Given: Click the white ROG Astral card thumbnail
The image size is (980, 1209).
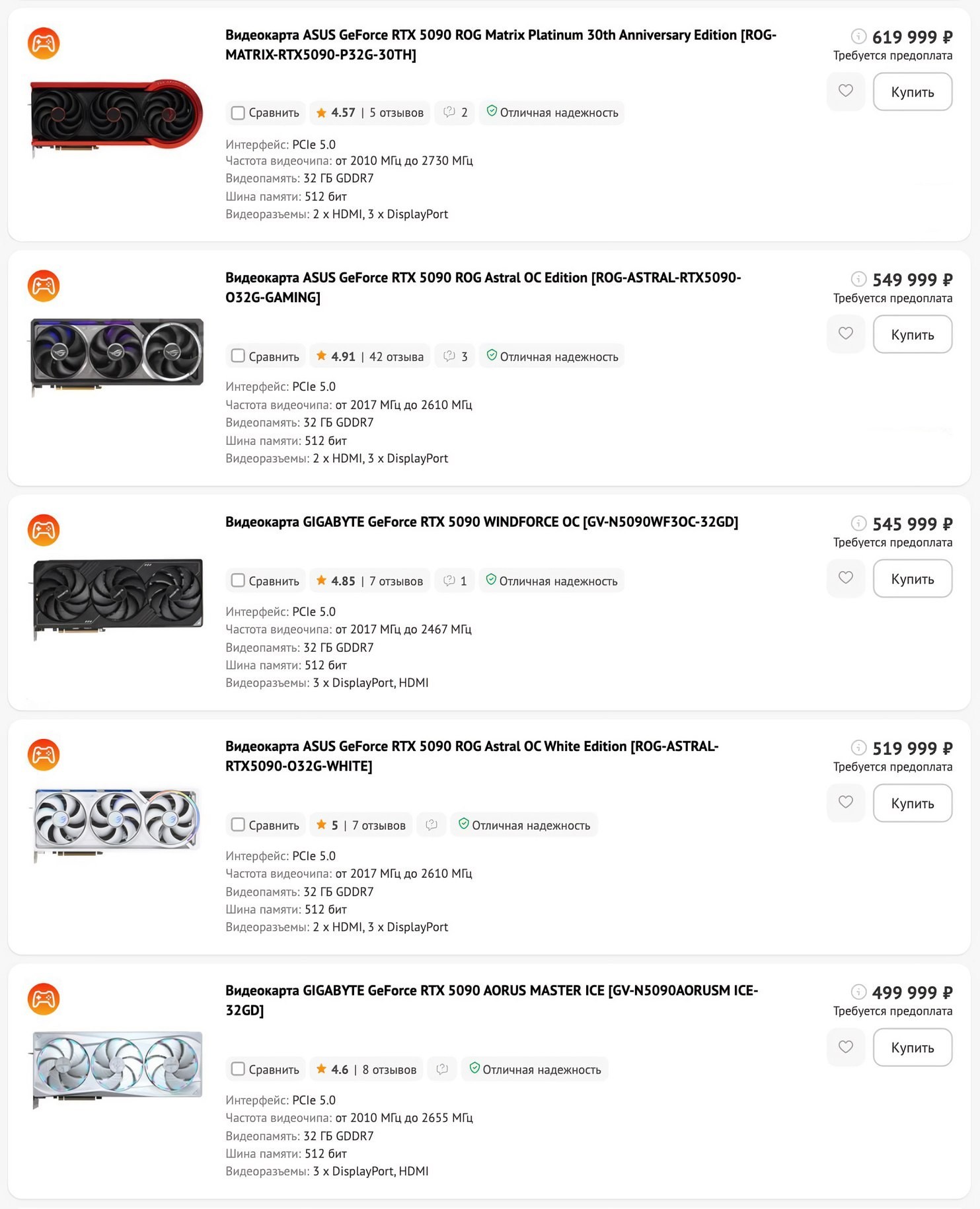Looking at the screenshot, I should 117,822.
